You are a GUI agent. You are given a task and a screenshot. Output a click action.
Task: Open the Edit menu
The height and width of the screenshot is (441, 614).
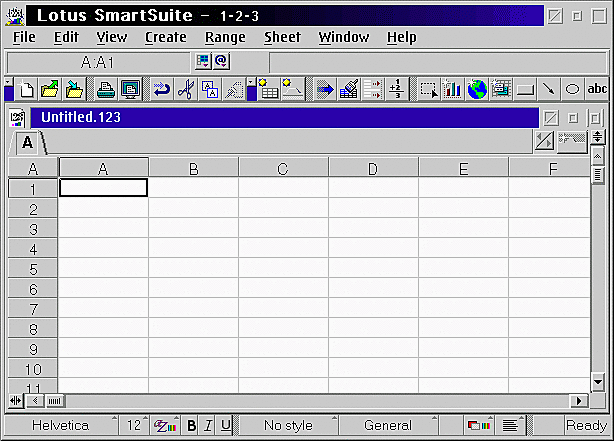66,37
